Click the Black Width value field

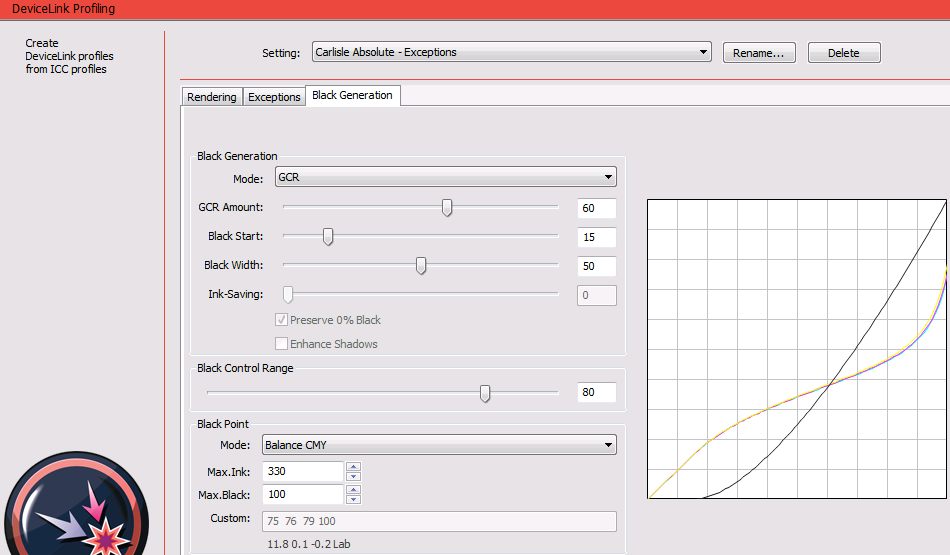tap(596, 266)
